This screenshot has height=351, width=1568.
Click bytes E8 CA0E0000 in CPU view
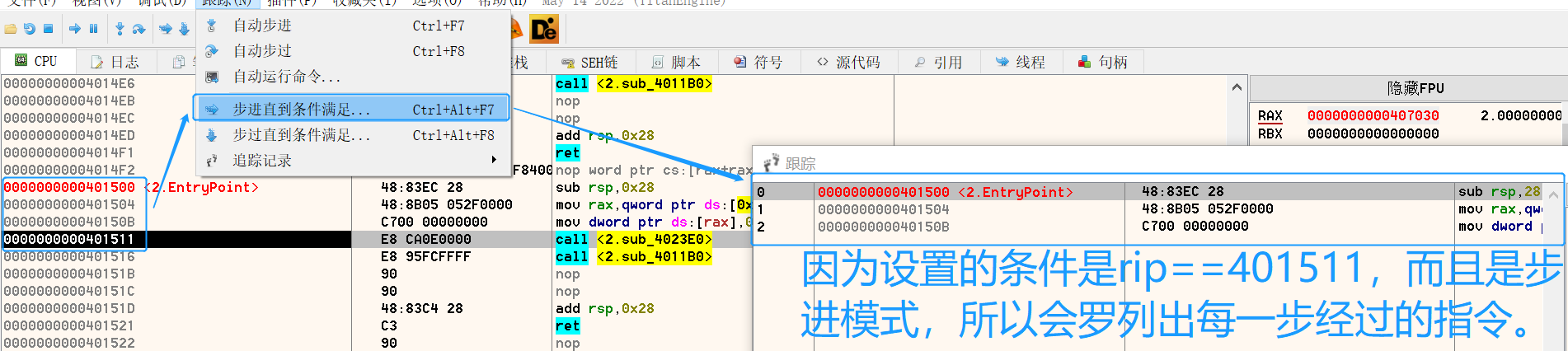(425, 239)
